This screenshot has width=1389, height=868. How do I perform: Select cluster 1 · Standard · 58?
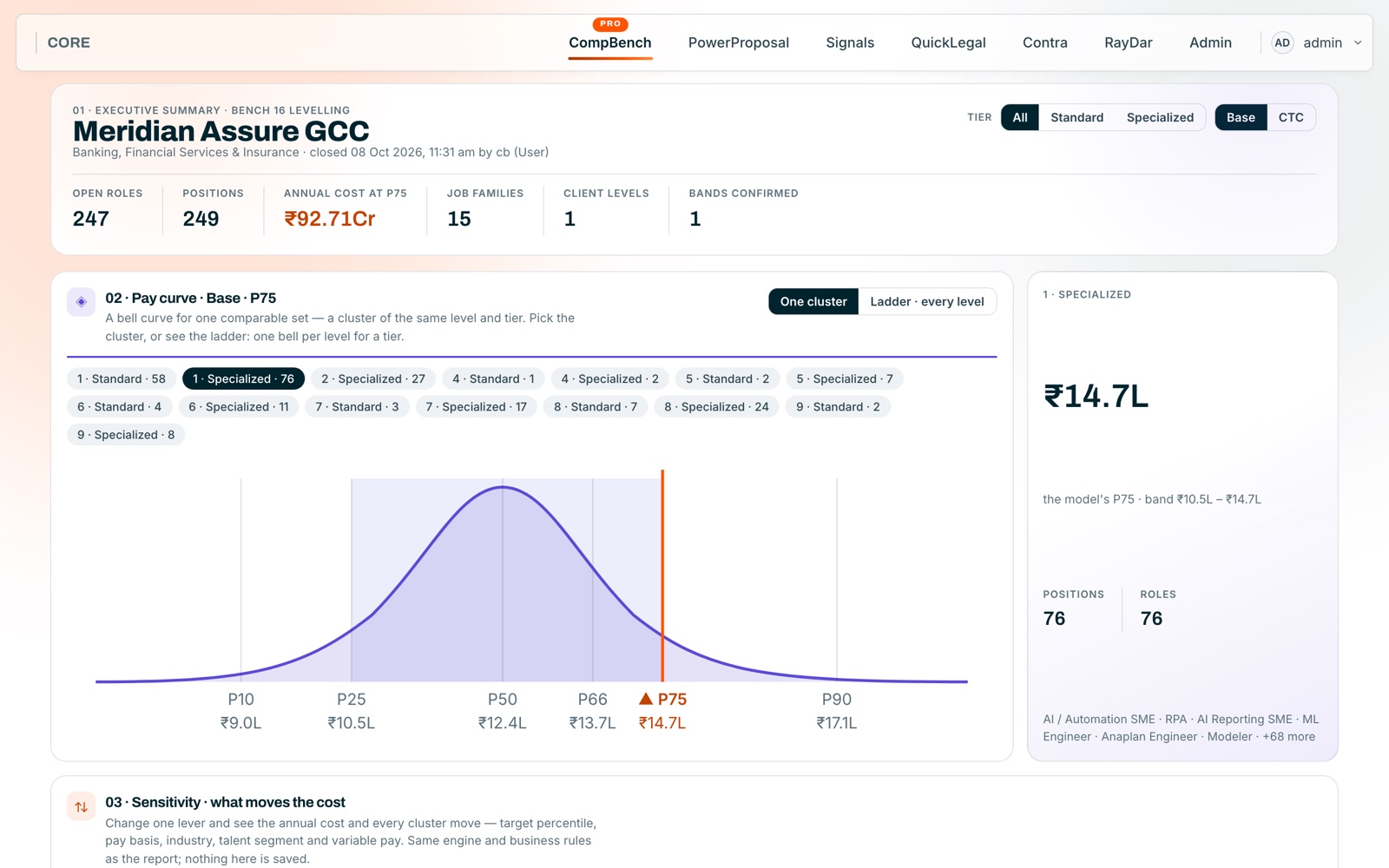coord(122,378)
